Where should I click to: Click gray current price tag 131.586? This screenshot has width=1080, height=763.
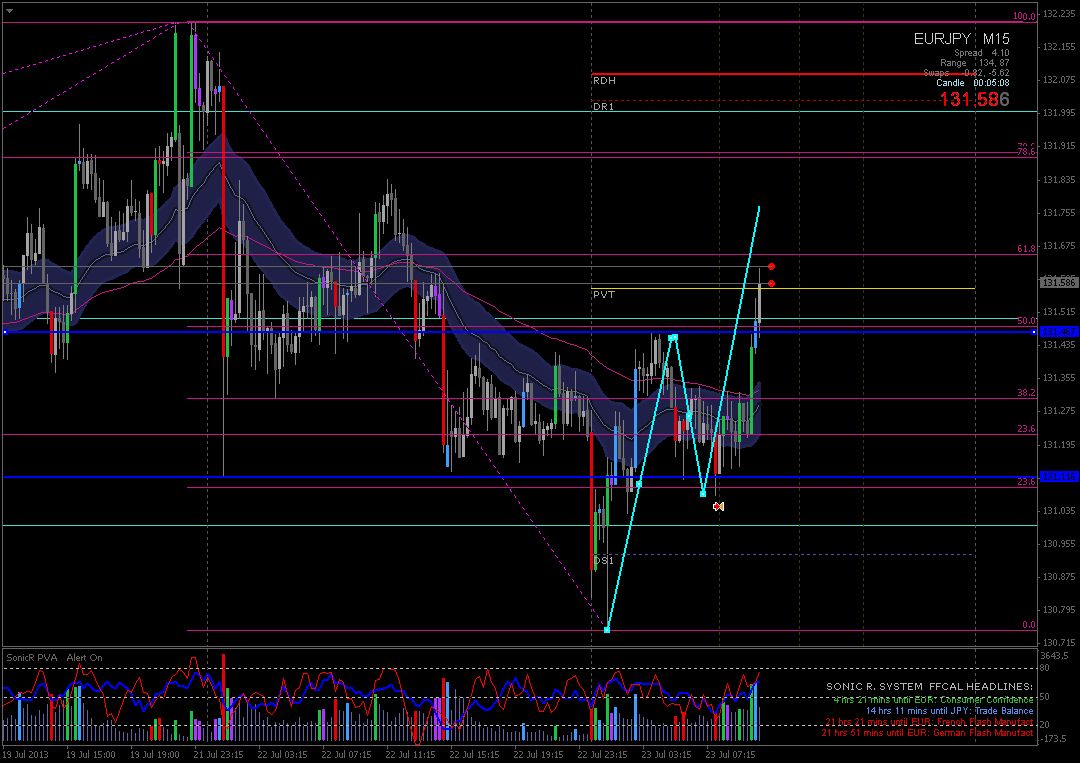point(1059,282)
